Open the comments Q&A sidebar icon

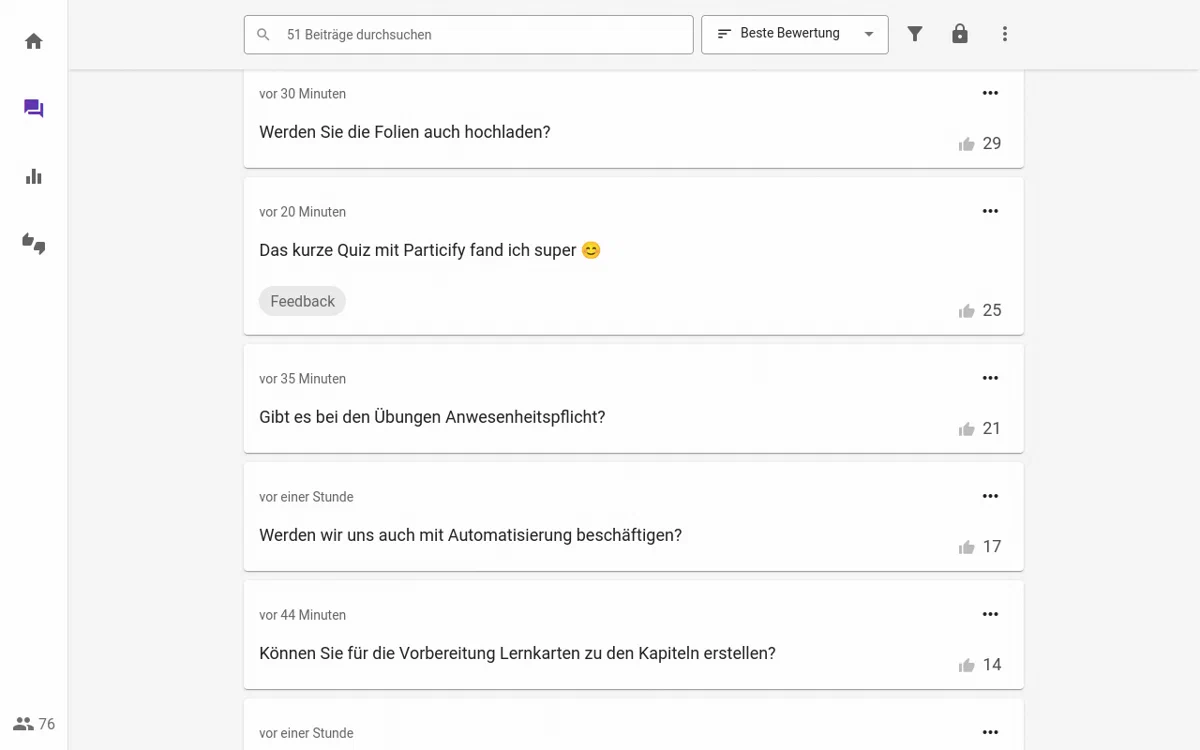[34, 109]
